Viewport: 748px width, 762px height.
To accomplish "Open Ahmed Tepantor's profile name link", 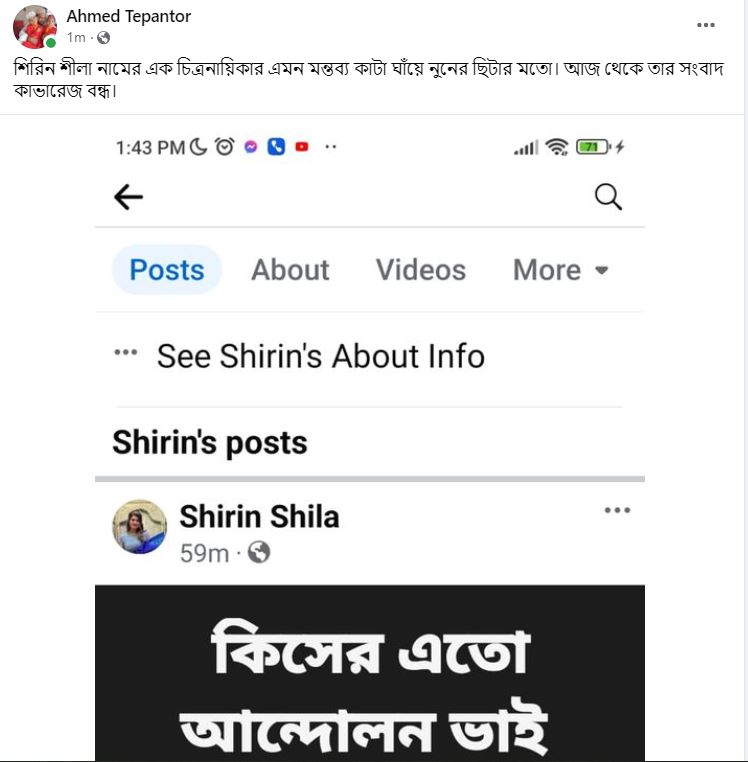I will click(129, 16).
